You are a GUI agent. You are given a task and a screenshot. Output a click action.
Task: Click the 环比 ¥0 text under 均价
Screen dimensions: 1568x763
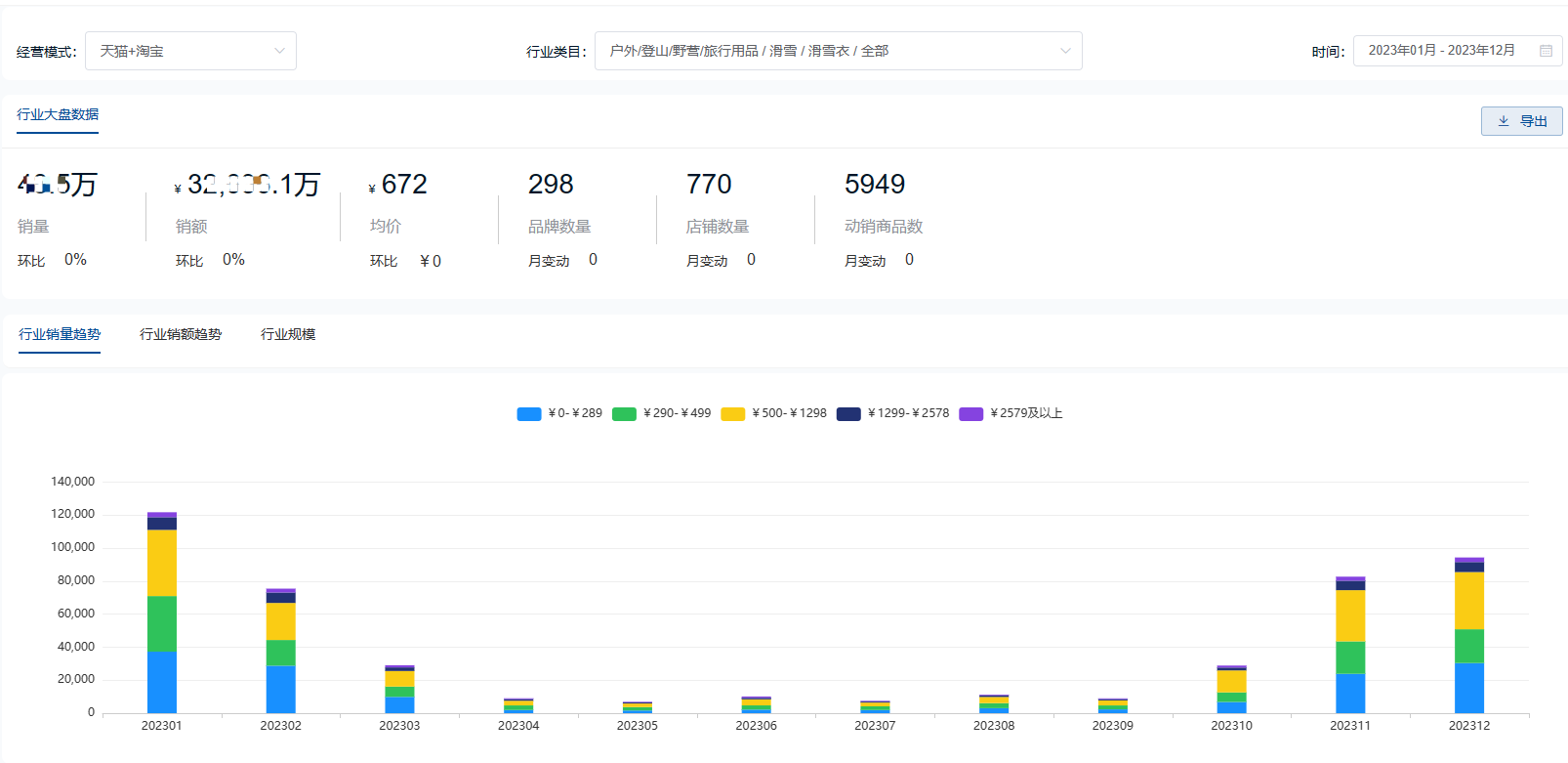[x=405, y=261]
